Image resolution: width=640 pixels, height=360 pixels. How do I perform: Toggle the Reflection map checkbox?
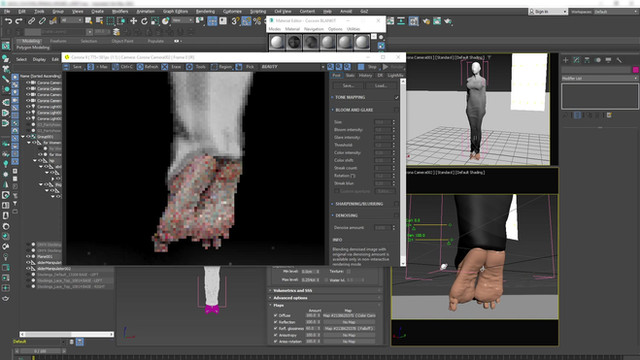tap(276, 322)
